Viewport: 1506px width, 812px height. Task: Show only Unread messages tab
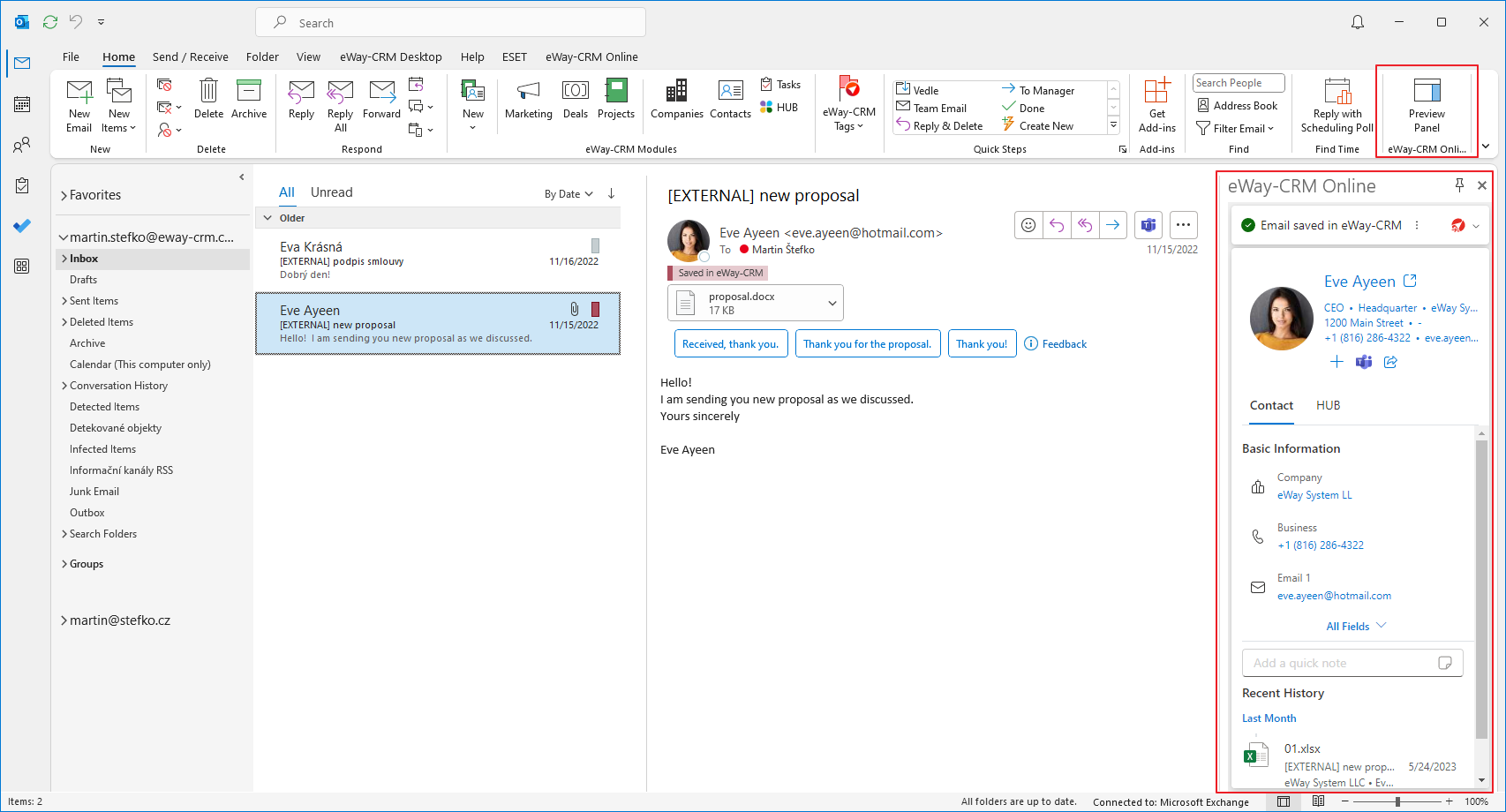pos(331,192)
